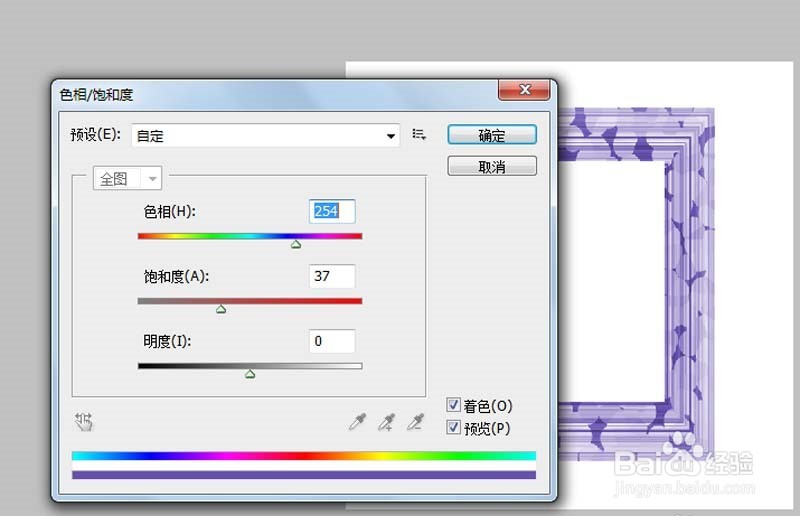The height and width of the screenshot is (516, 800).
Task: Open the 全图 channel range dropdown
Action: click(128, 178)
